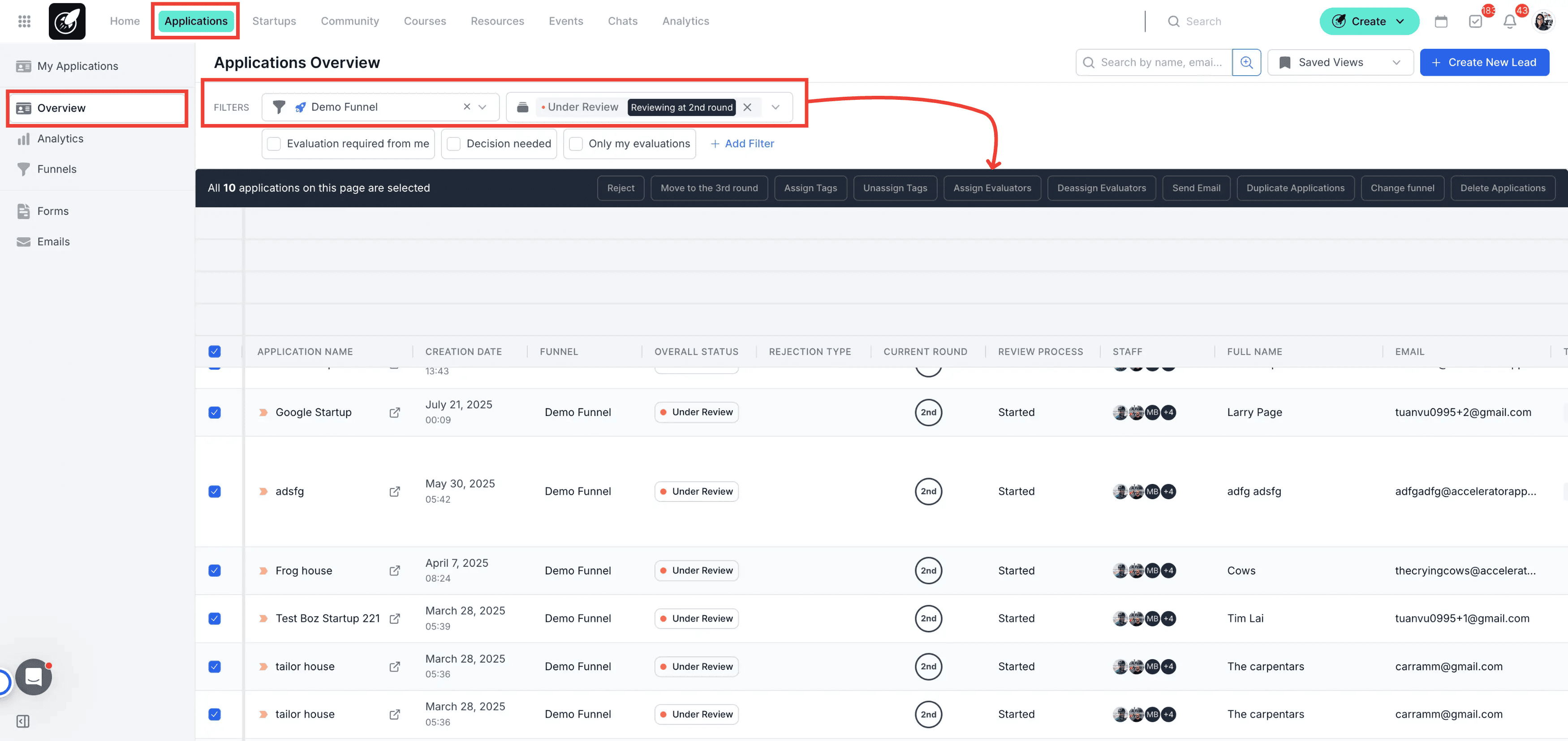Screen dimensions: 1568x741
Task: Go to the Startups tab
Action: pyautogui.click(x=274, y=21)
